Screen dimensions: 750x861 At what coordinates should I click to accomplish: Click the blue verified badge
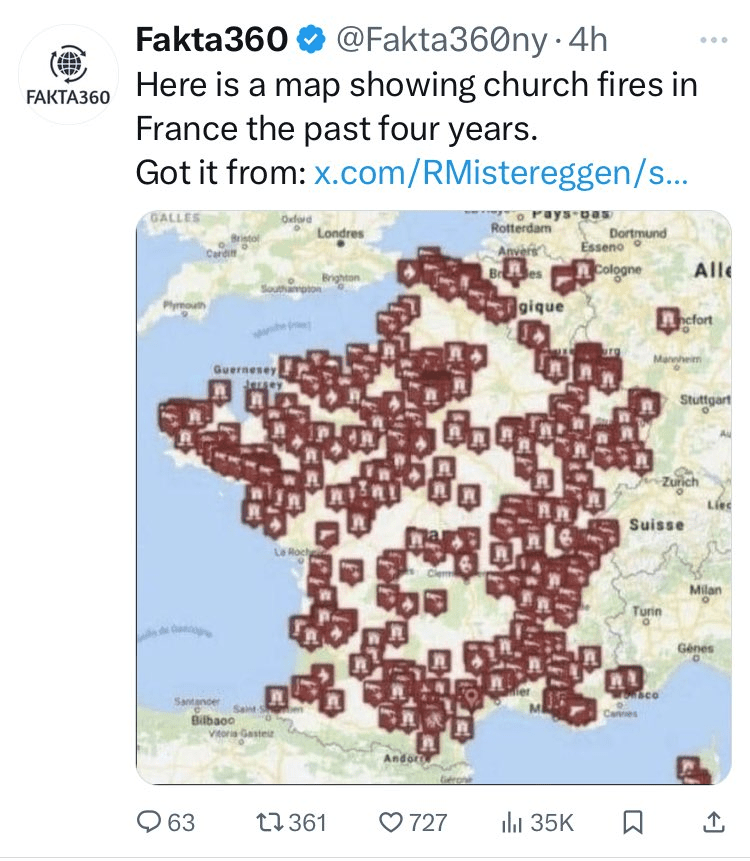tap(312, 41)
